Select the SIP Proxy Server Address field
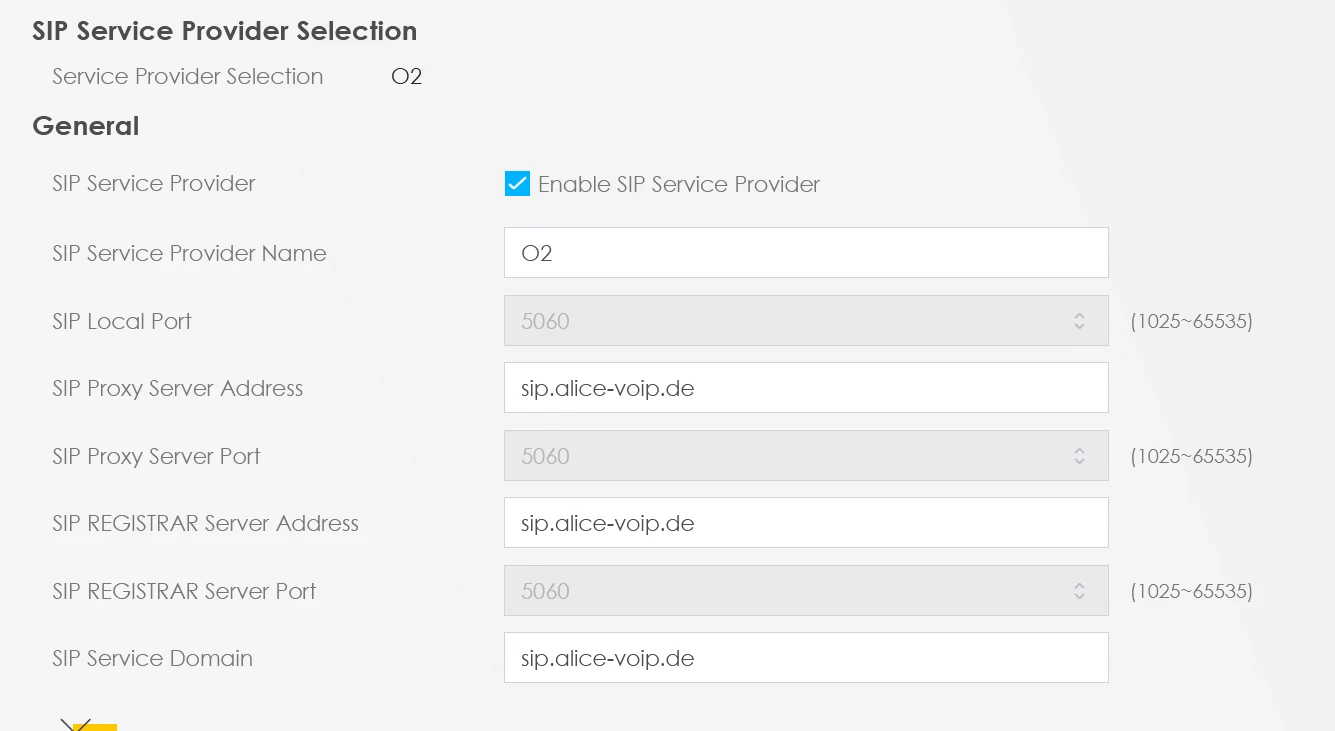Screen dimensions: 1335x731 (x=805, y=388)
